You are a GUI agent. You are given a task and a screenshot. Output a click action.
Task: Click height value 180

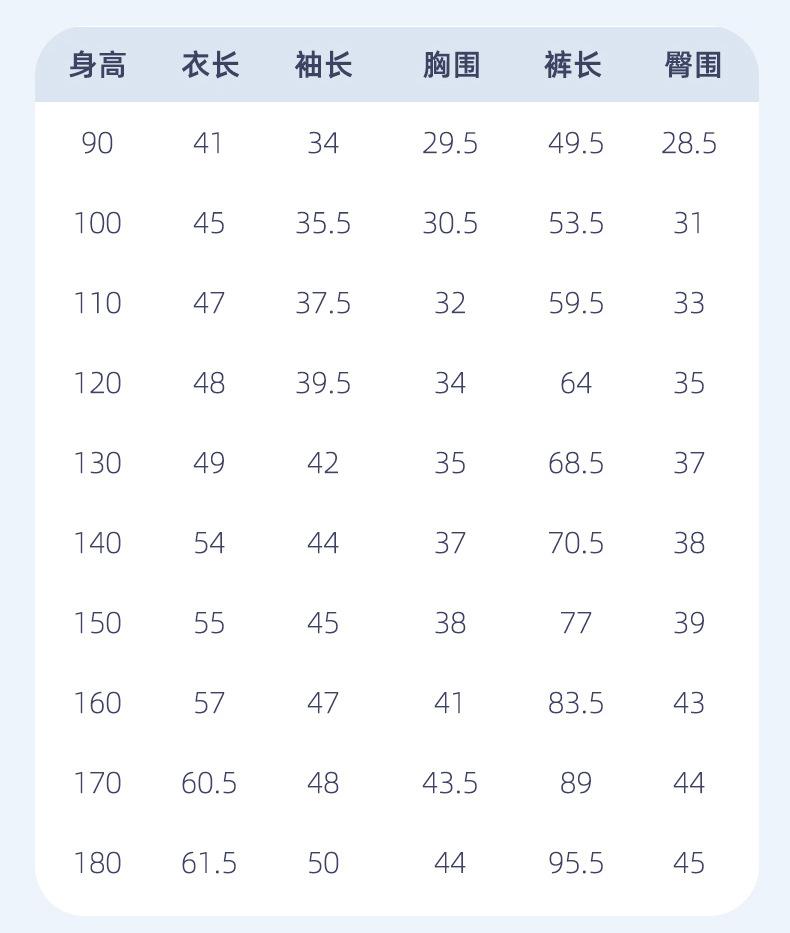(98, 863)
